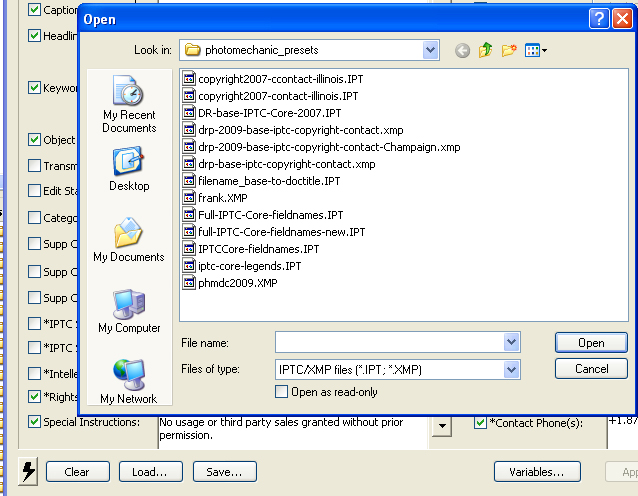Screen dimensions: 638x496
Task: Open My Computer in places bar
Action: click(x=129, y=312)
